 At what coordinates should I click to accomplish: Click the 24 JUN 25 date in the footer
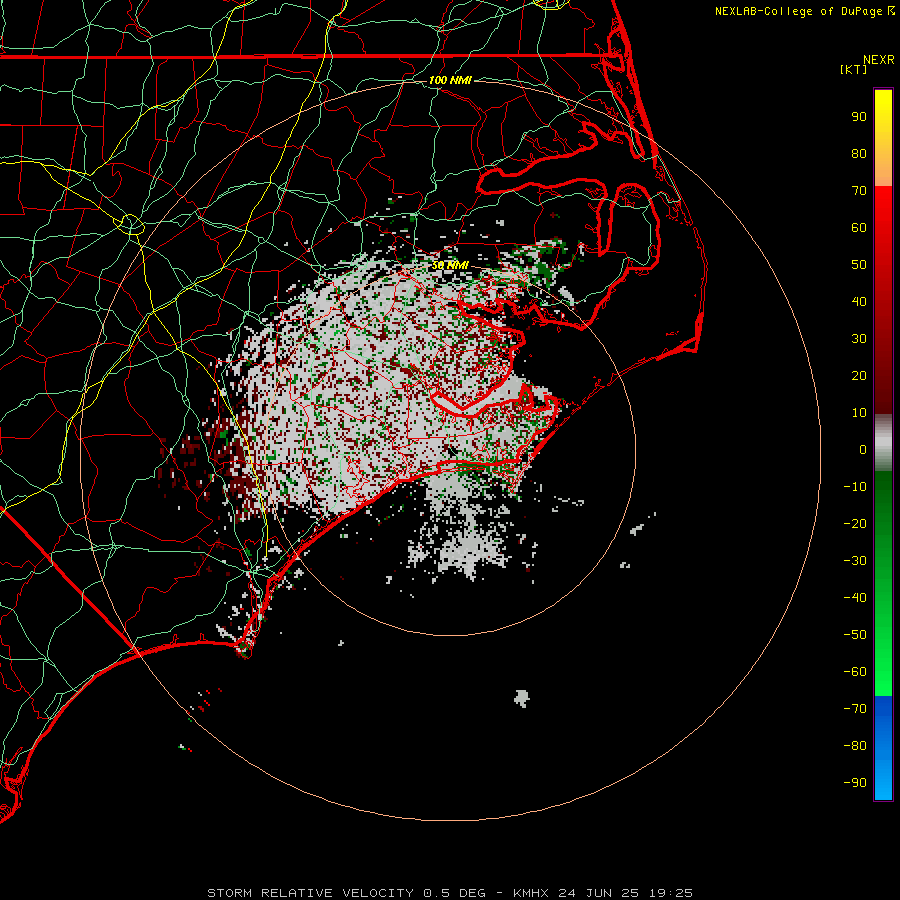pyautogui.click(x=599, y=893)
